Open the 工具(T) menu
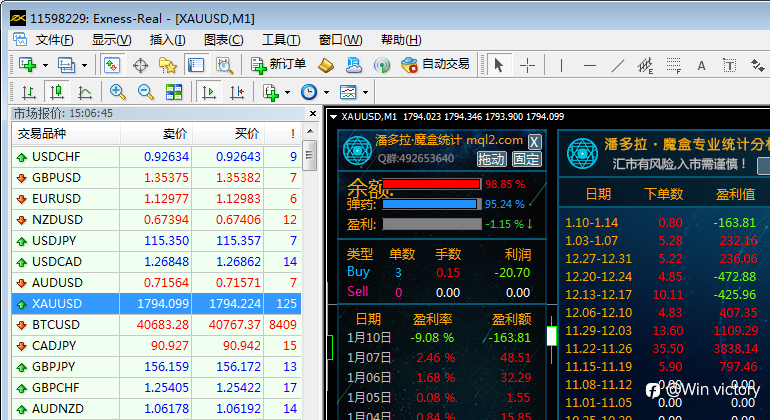 click(x=281, y=40)
